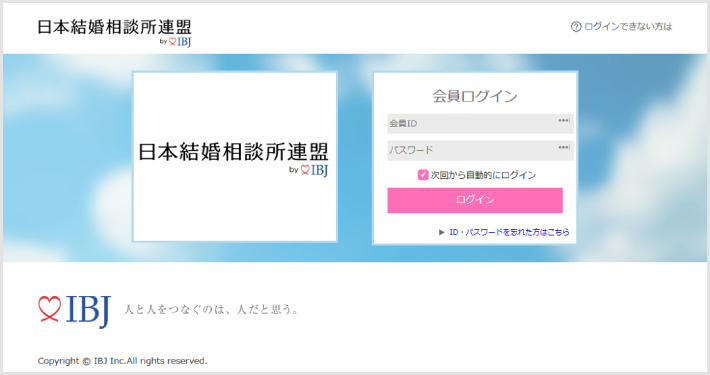Click the pink ログイン button
Viewport: 710px width, 375px height.
tap(475, 200)
